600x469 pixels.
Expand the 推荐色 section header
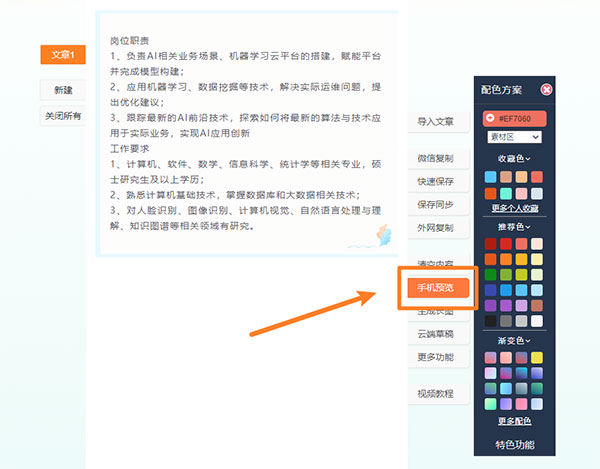[x=515, y=227]
